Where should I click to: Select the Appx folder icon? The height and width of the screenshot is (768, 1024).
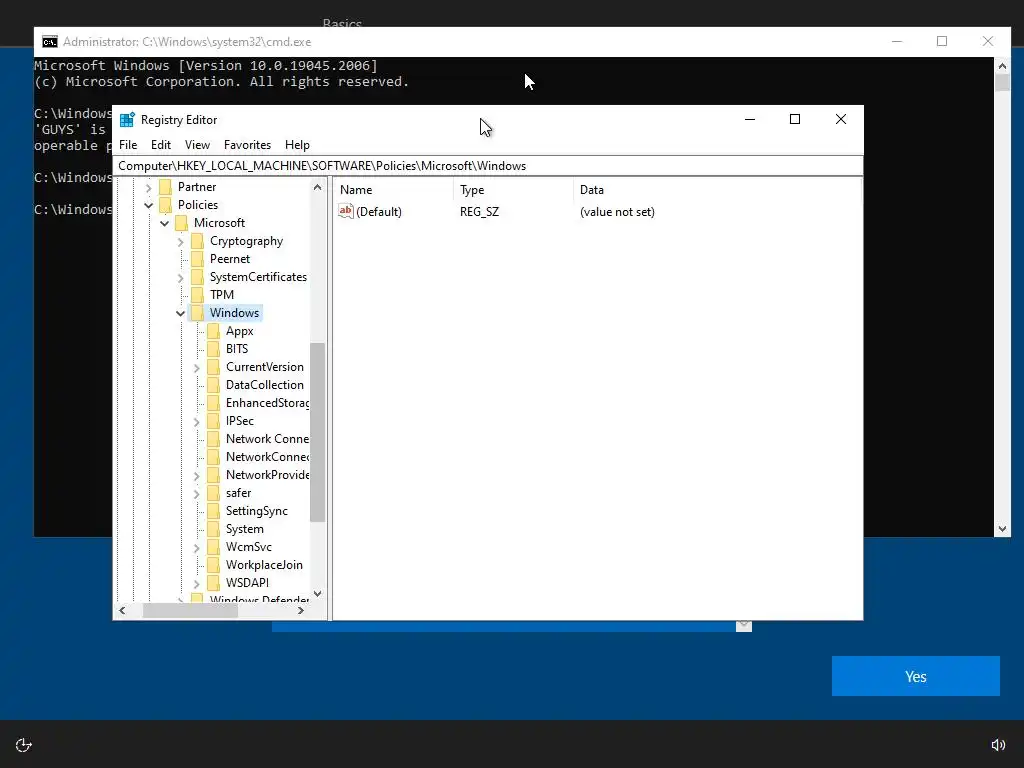point(214,331)
